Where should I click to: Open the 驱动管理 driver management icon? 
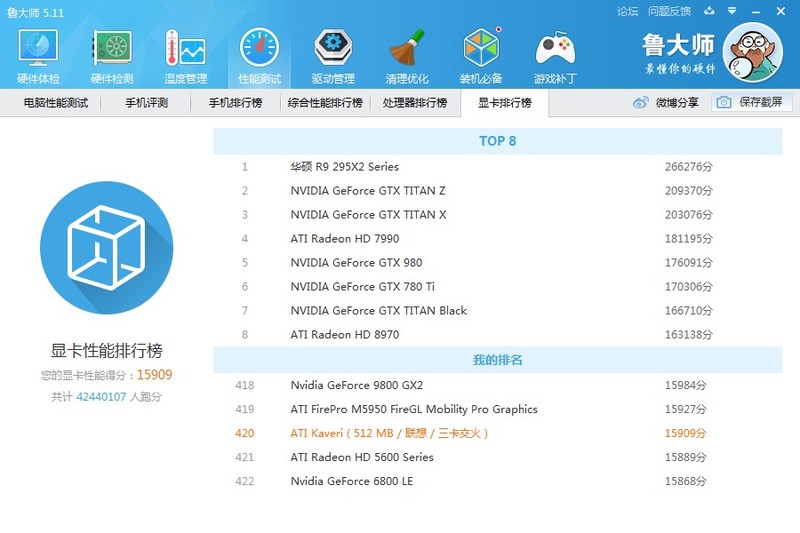coord(333,56)
